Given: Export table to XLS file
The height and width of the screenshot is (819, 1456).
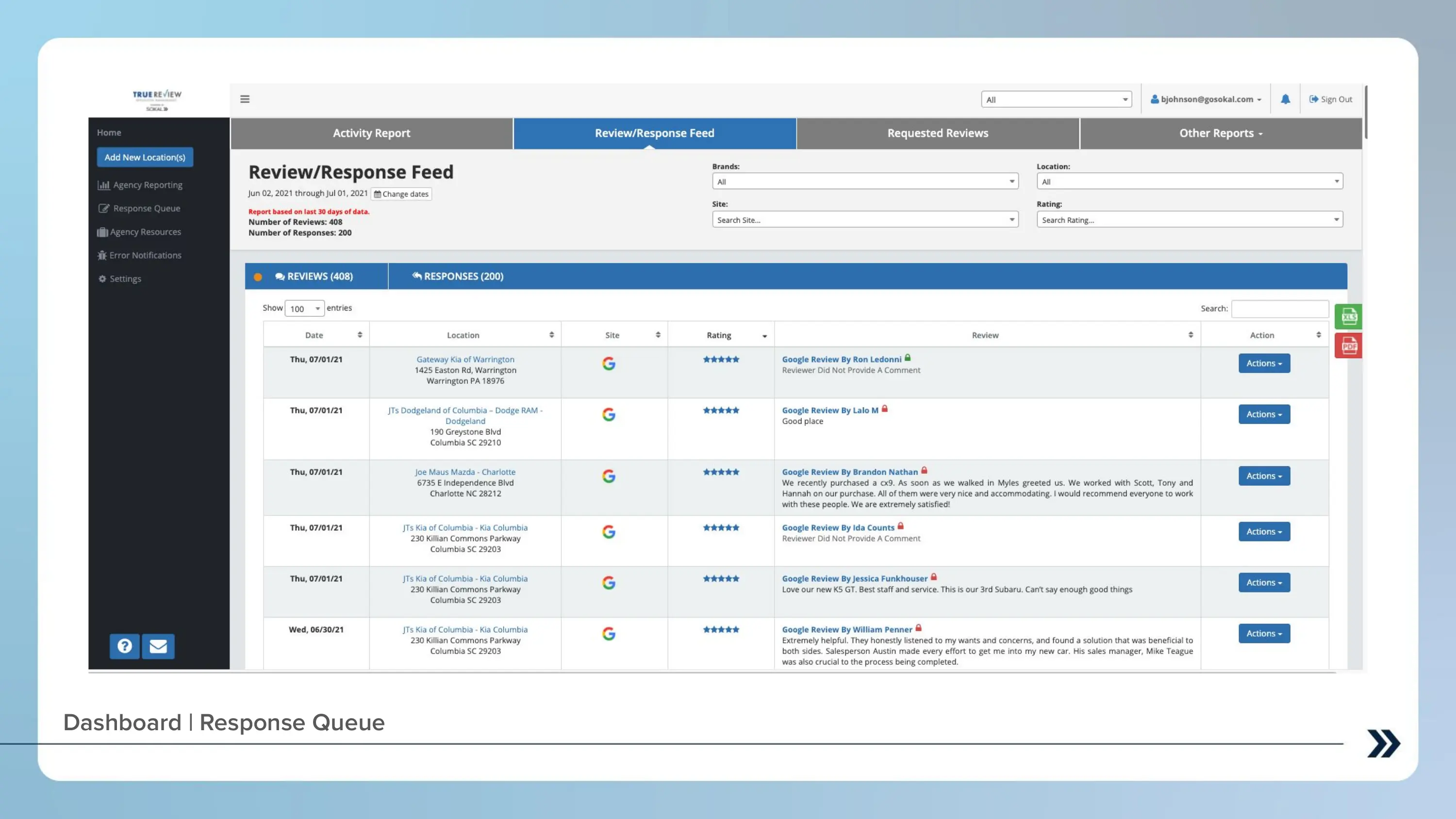Looking at the screenshot, I should [x=1349, y=316].
